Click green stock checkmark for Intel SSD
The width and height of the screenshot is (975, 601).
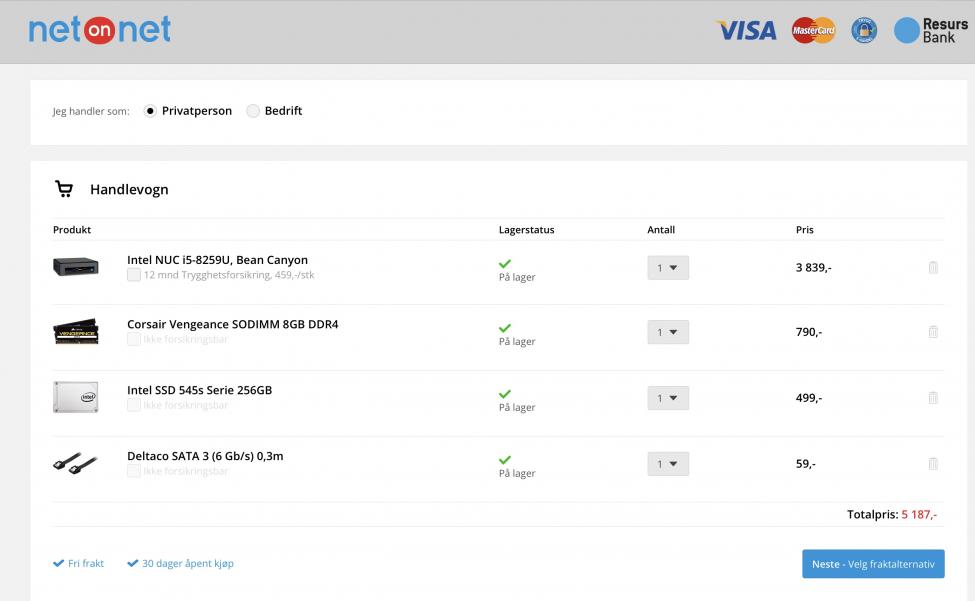pyautogui.click(x=505, y=394)
